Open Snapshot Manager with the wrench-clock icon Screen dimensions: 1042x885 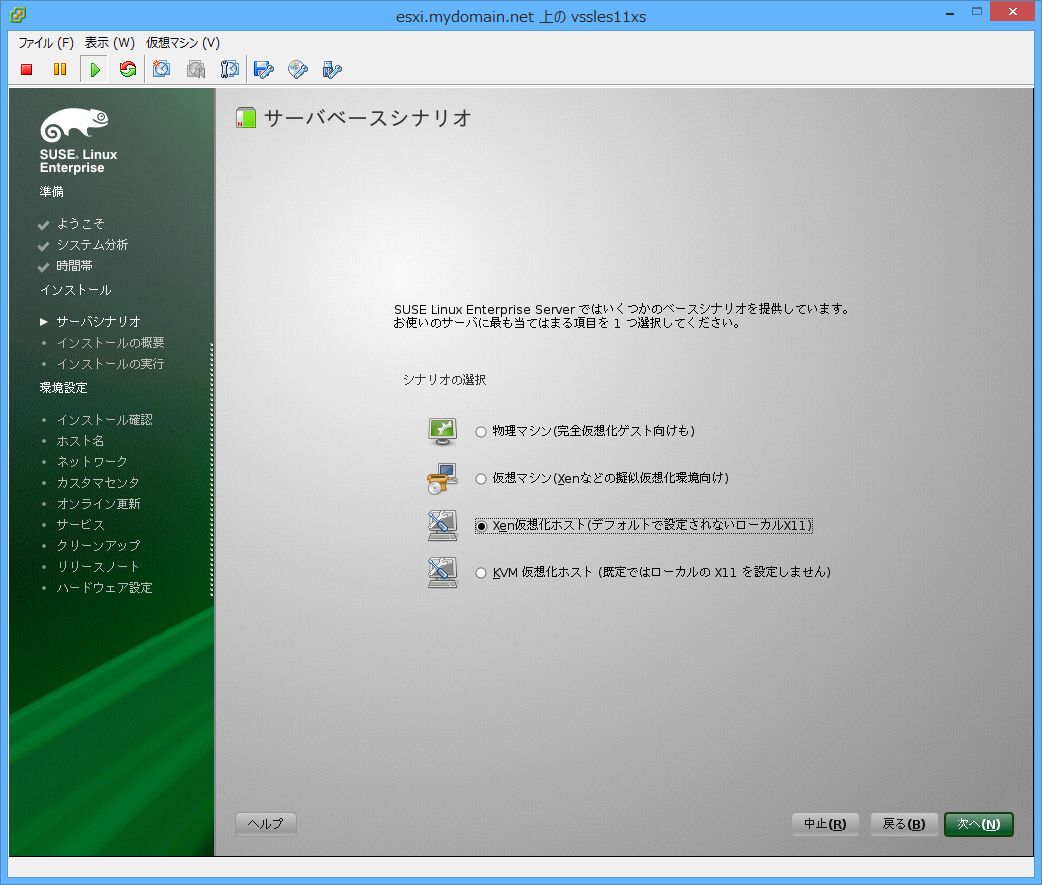pos(230,69)
